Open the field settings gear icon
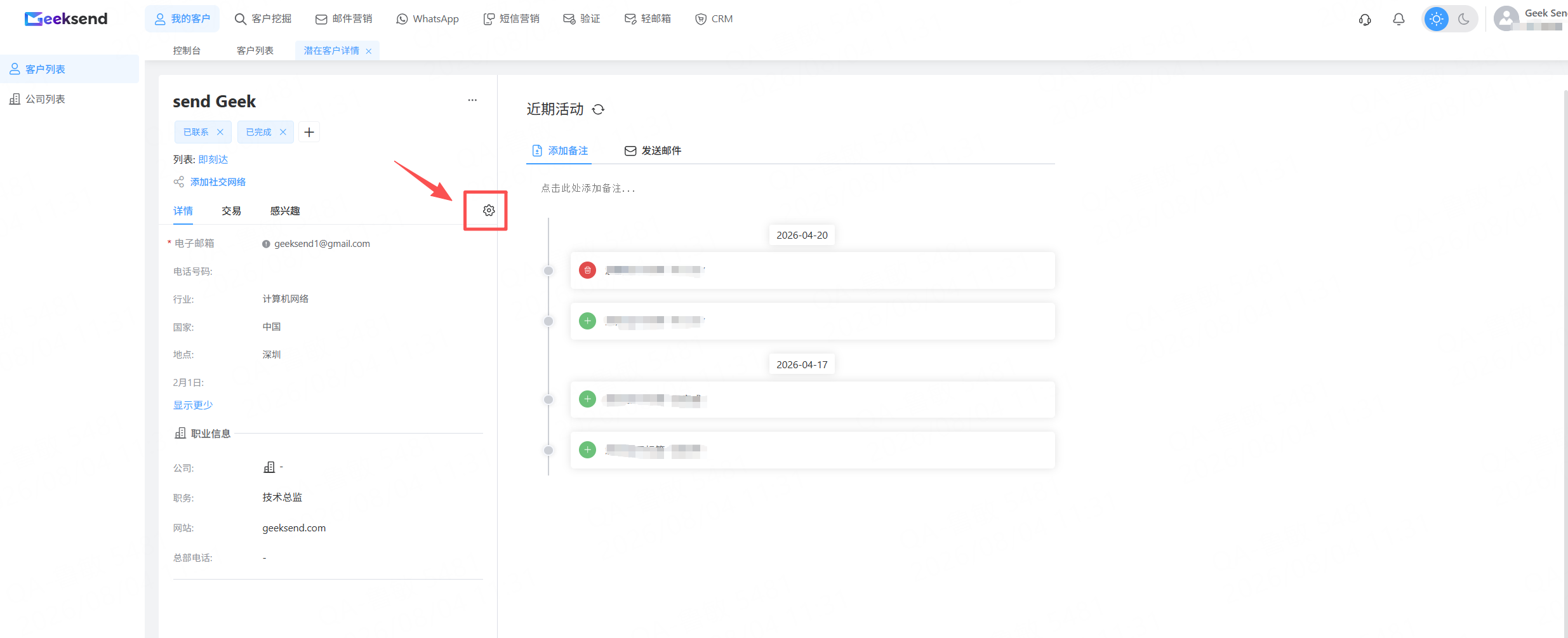This screenshot has height=638, width=1568. point(489,210)
